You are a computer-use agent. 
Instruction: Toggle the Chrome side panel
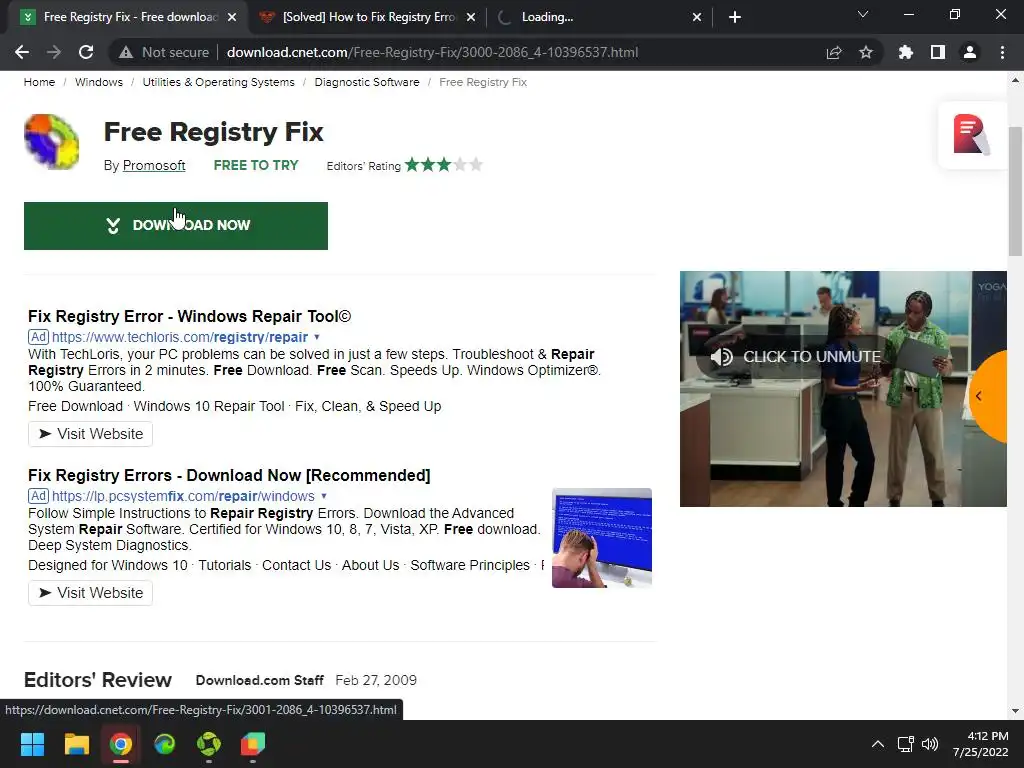point(938,52)
